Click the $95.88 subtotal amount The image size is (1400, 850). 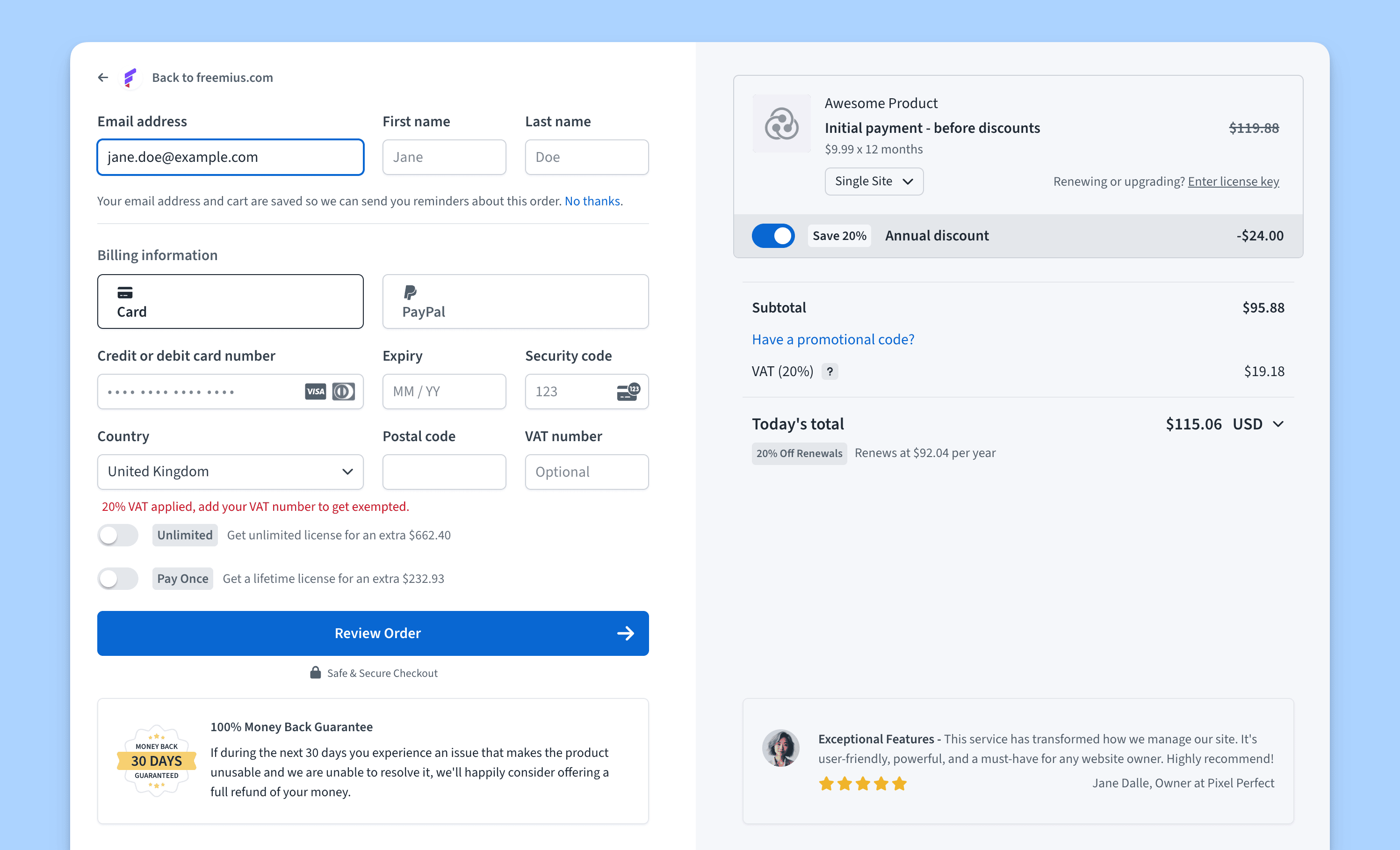pos(1263,308)
